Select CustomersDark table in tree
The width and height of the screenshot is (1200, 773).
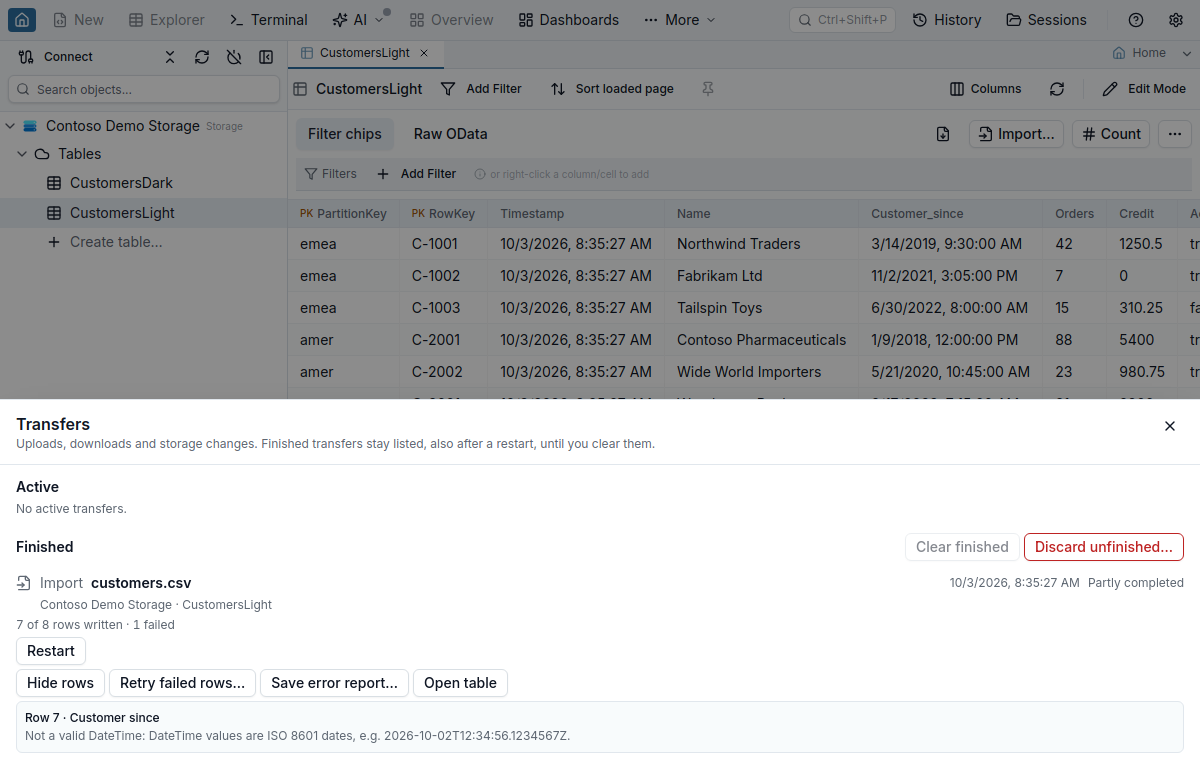[121, 183]
